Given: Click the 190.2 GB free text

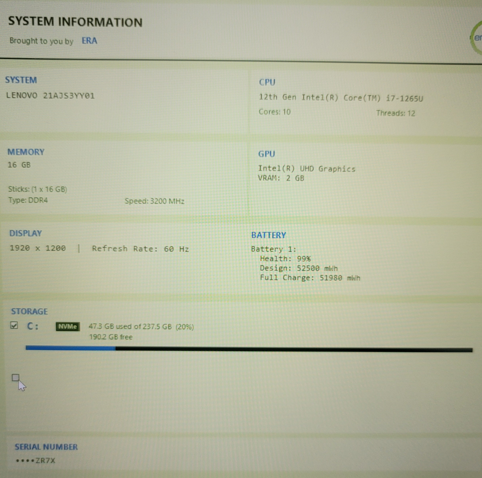Looking at the screenshot, I should pos(111,337).
